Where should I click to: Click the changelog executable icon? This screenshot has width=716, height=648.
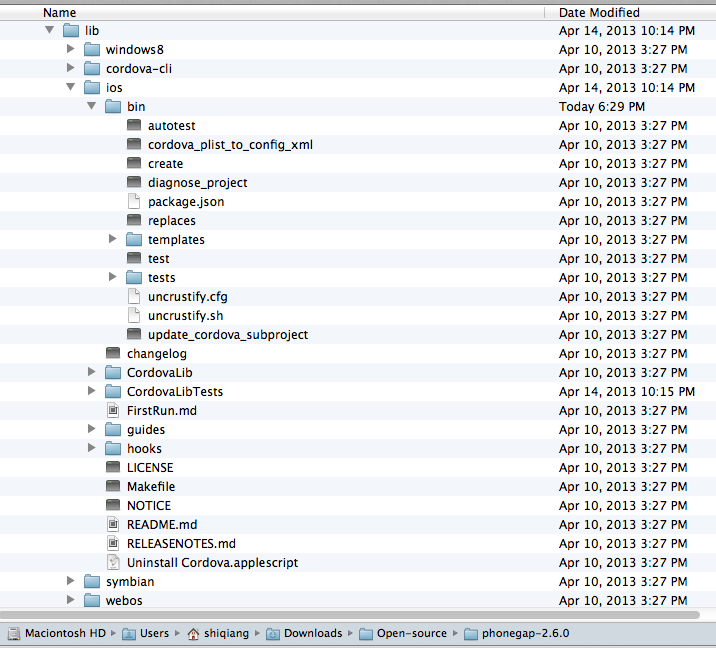tap(113, 353)
